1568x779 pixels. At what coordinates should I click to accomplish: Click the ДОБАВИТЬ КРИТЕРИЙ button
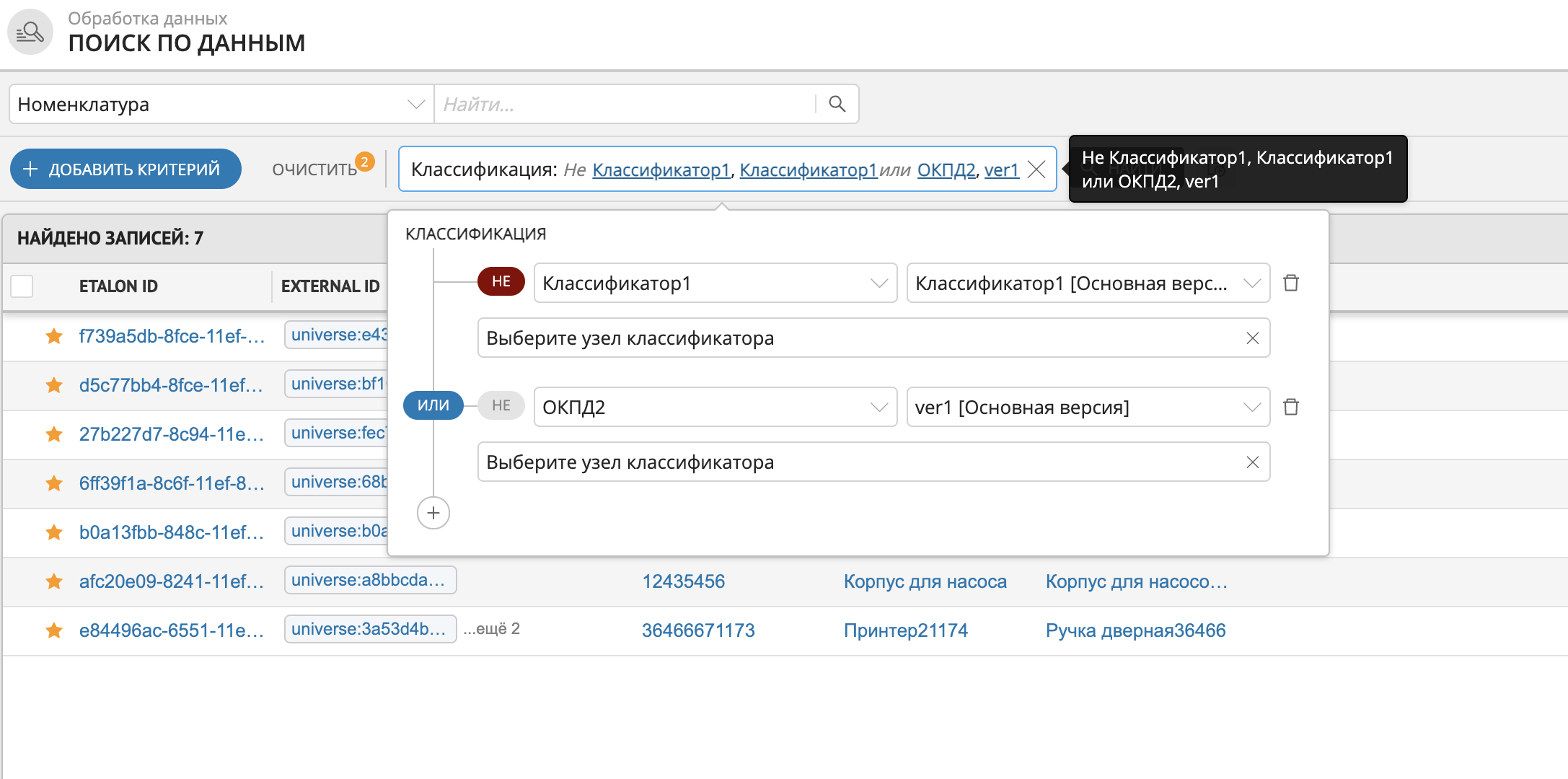click(x=125, y=170)
